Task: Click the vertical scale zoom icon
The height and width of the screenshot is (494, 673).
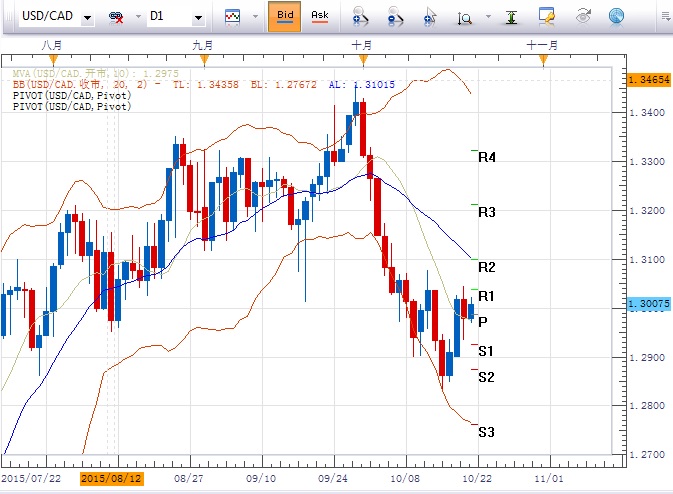Action: pyautogui.click(x=464, y=18)
